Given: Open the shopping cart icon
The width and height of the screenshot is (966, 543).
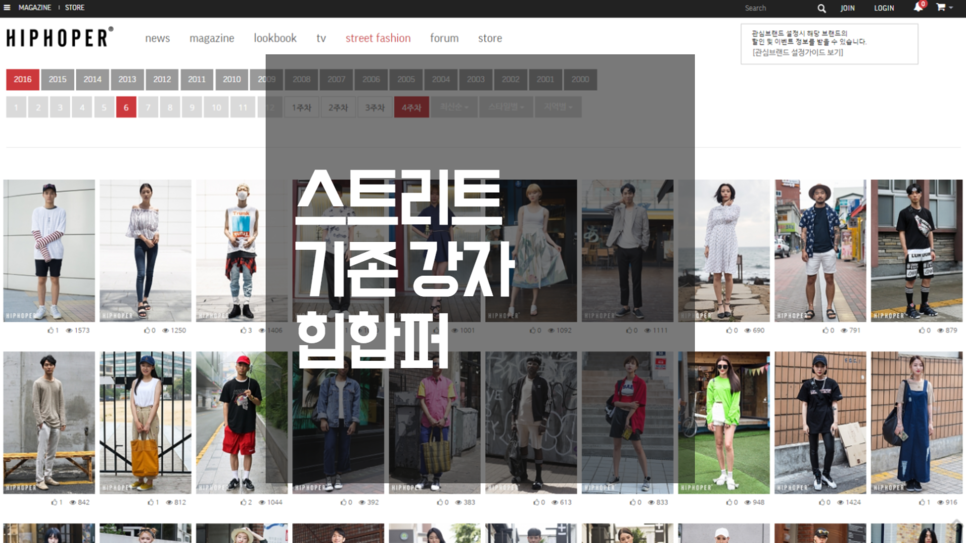Looking at the screenshot, I should pos(941,7).
